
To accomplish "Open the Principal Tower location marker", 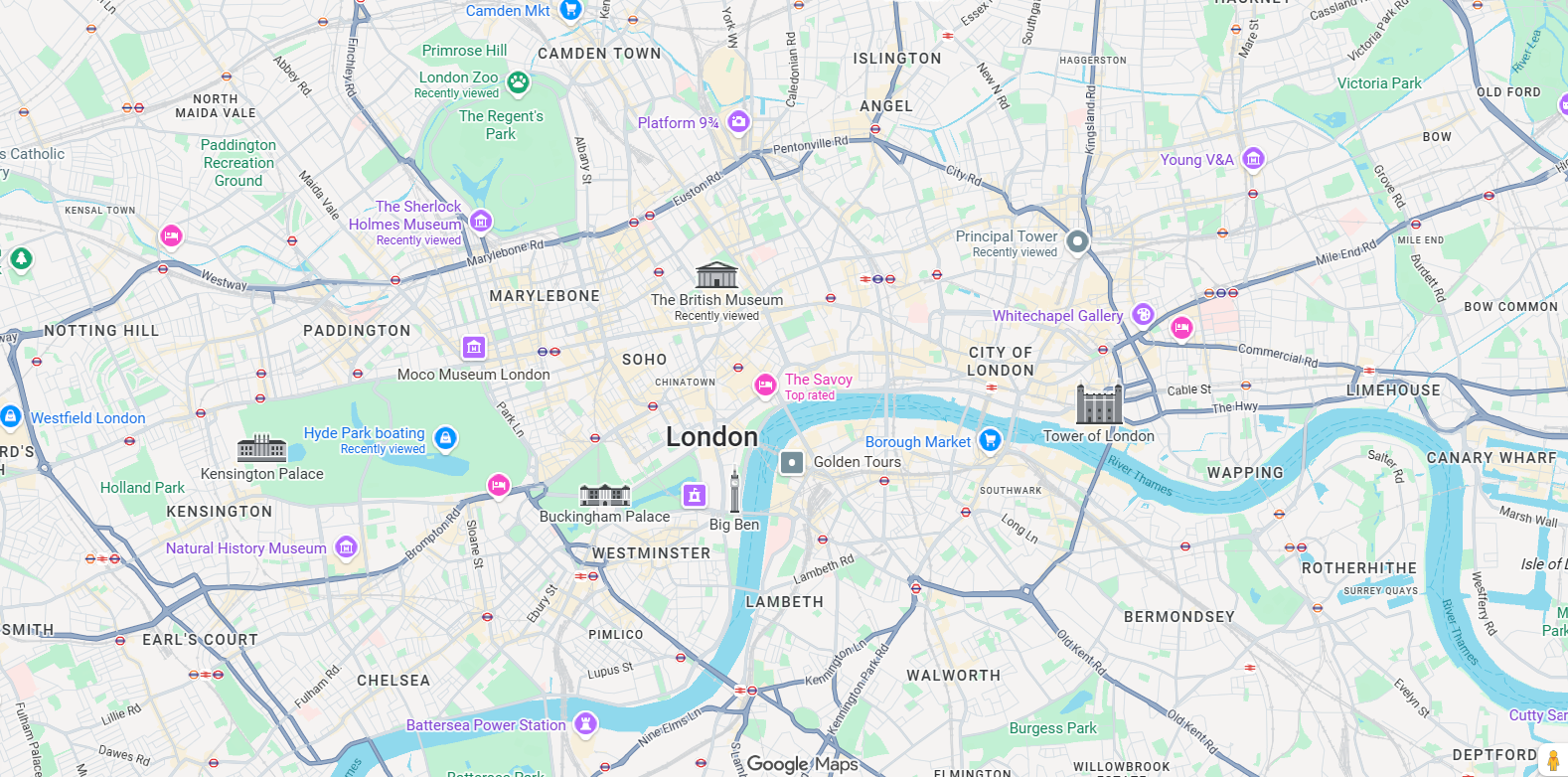I will click(x=1077, y=242).
